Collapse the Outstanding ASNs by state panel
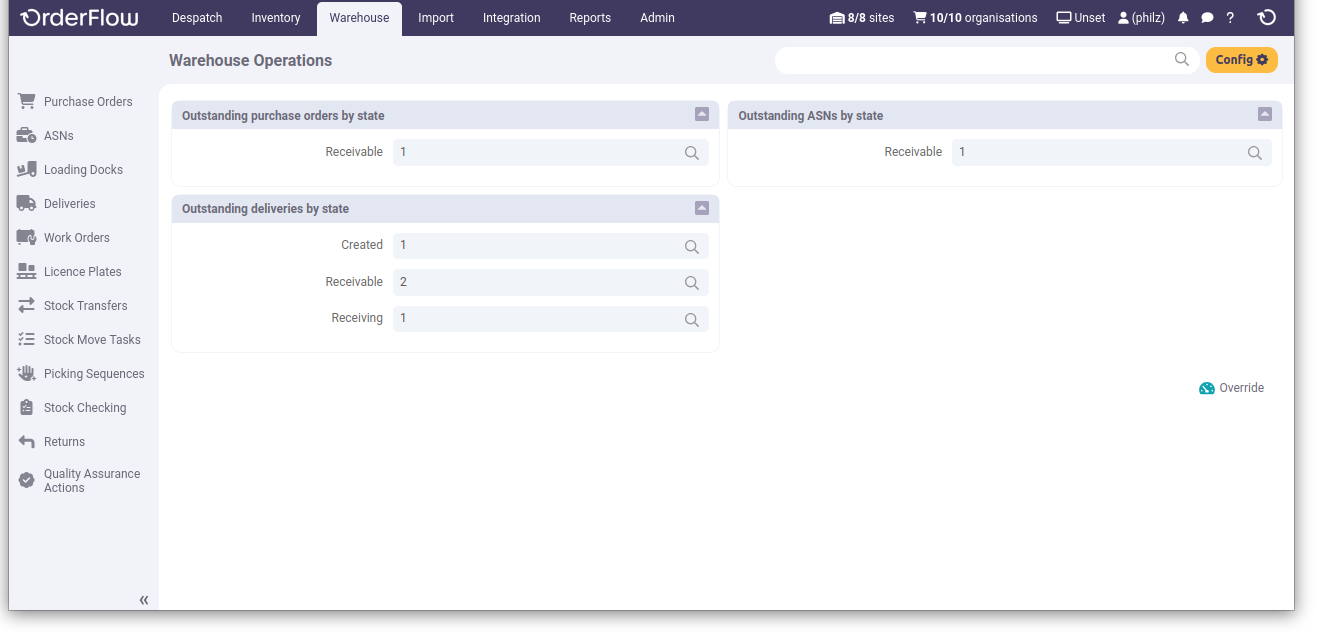Viewport: 1320px width, 639px height. click(x=1265, y=115)
